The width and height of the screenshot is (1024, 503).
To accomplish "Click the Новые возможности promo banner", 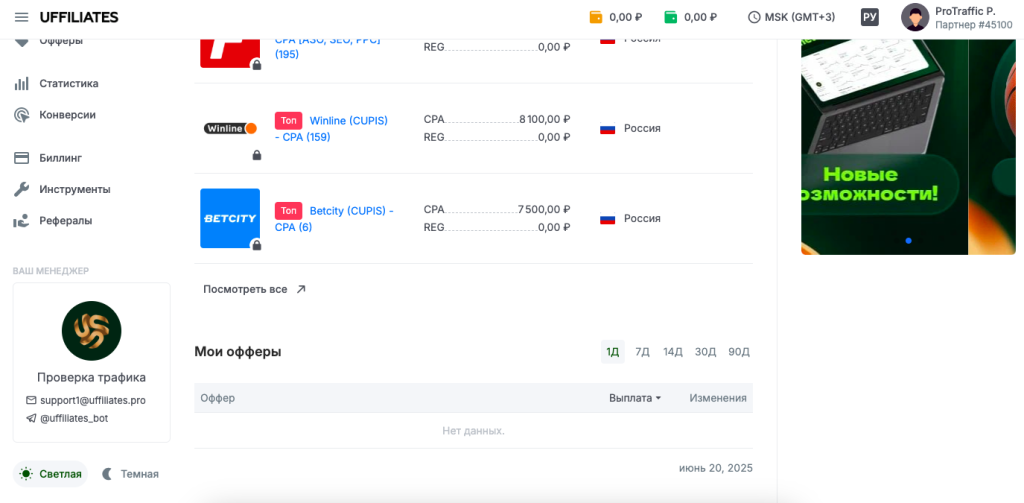I will click(x=884, y=147).
